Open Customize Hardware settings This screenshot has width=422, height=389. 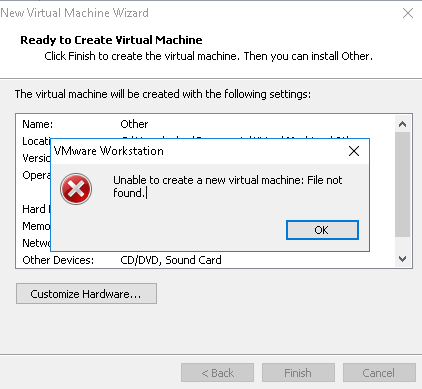click(86, 294)
